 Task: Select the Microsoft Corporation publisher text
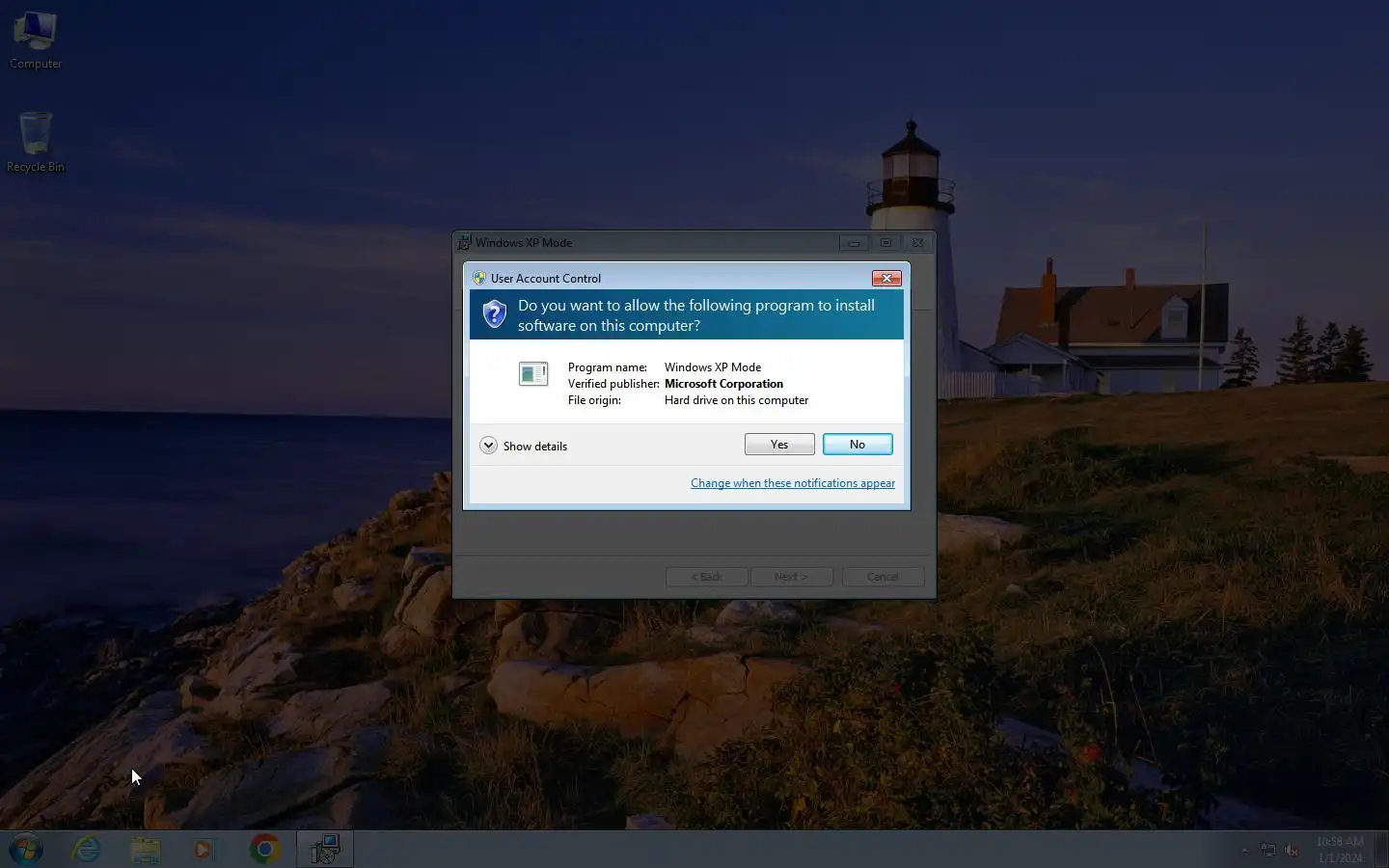pyautogui.click(x=723, y=384)
